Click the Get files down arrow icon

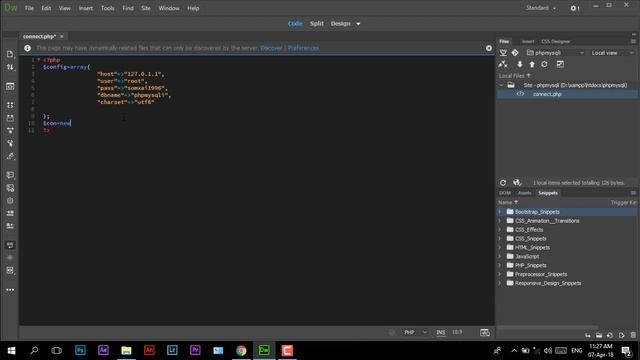click(520, 64)
